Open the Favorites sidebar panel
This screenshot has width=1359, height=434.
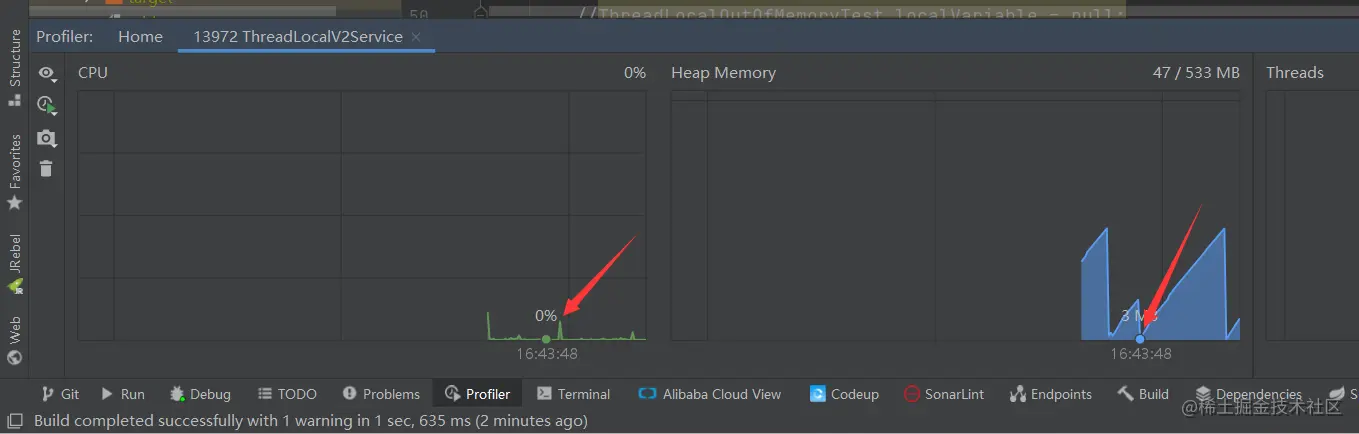[14, 172]
